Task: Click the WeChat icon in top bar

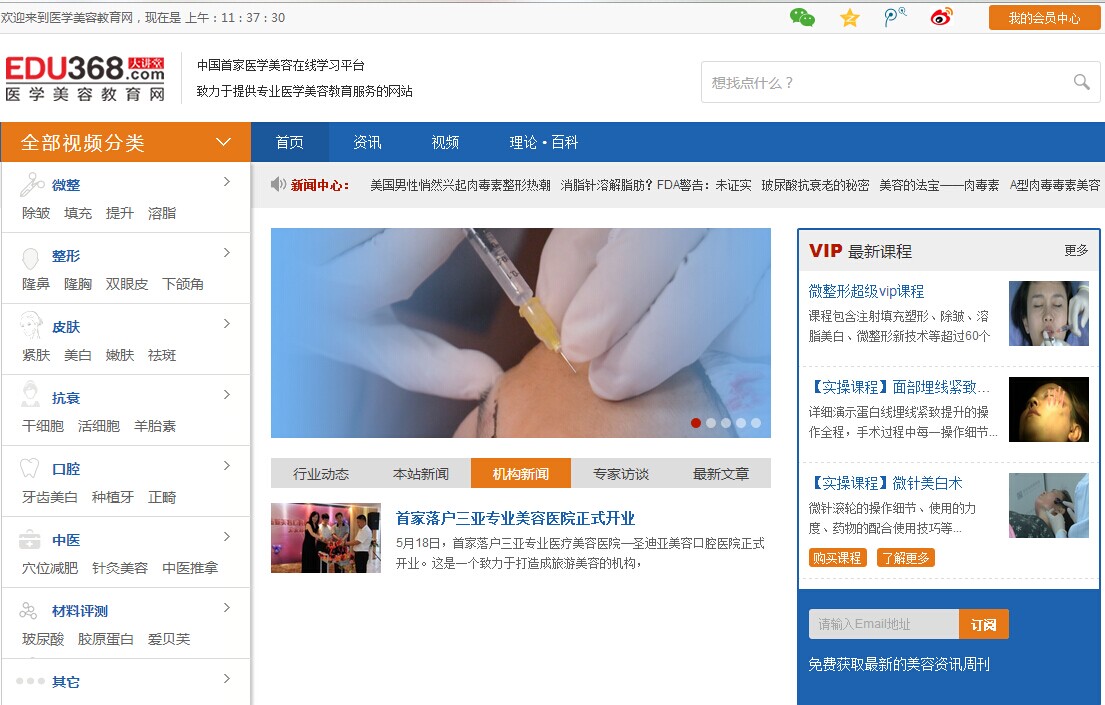Action: click(x=802, y=17)
